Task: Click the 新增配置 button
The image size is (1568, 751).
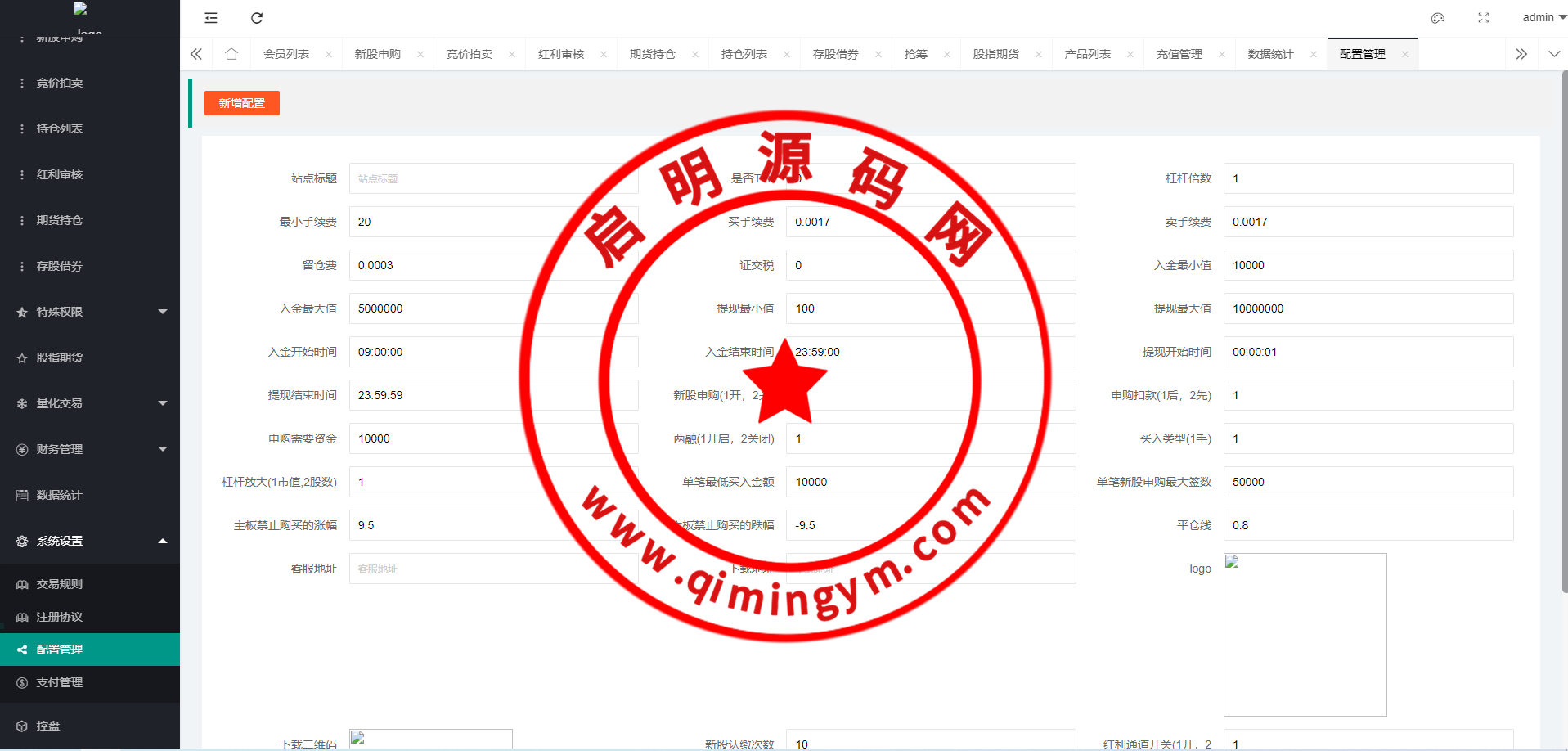Action: click(x=241, y=103)
